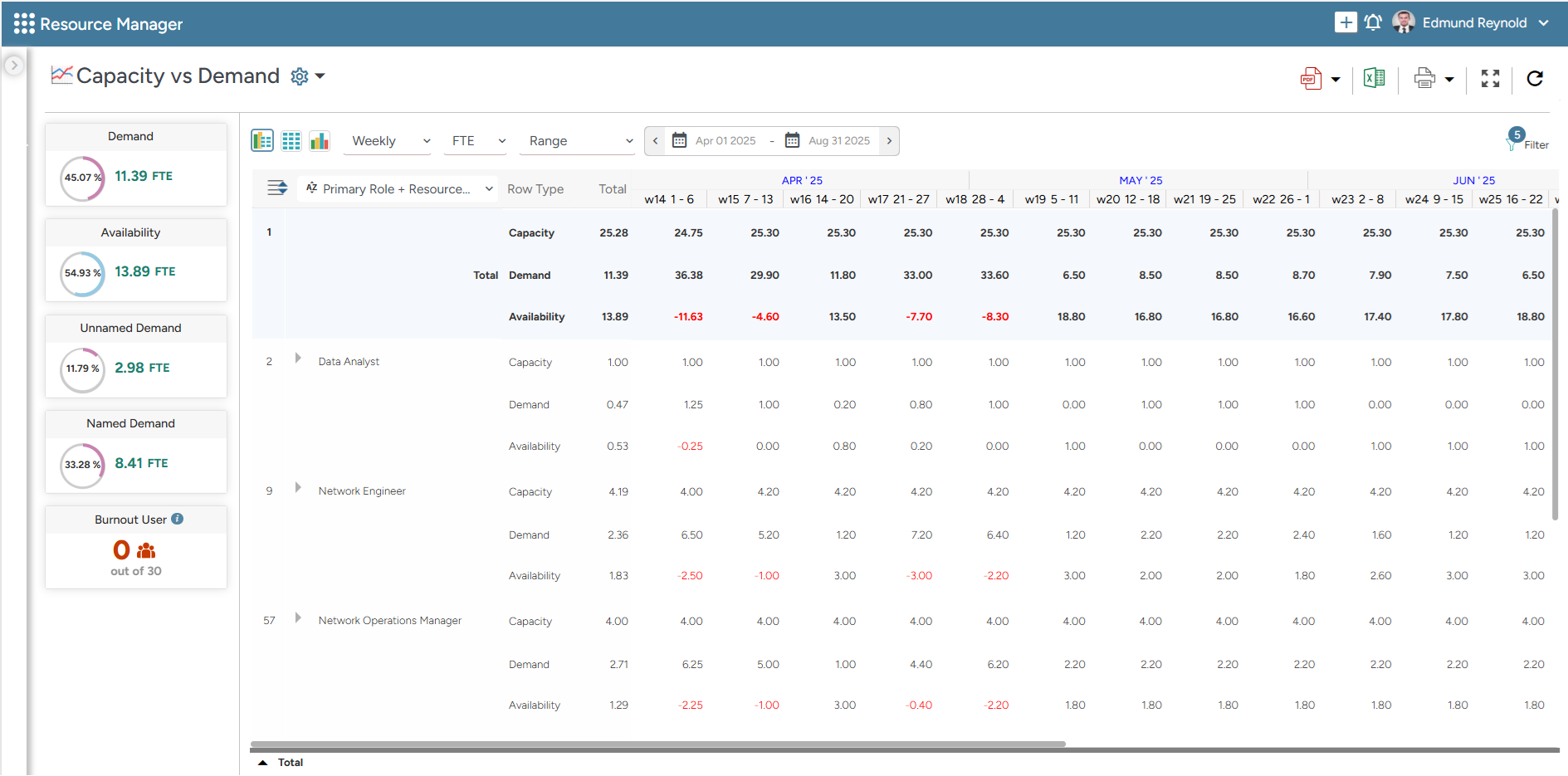Enter fullscreen mode

pos(1490,79)
